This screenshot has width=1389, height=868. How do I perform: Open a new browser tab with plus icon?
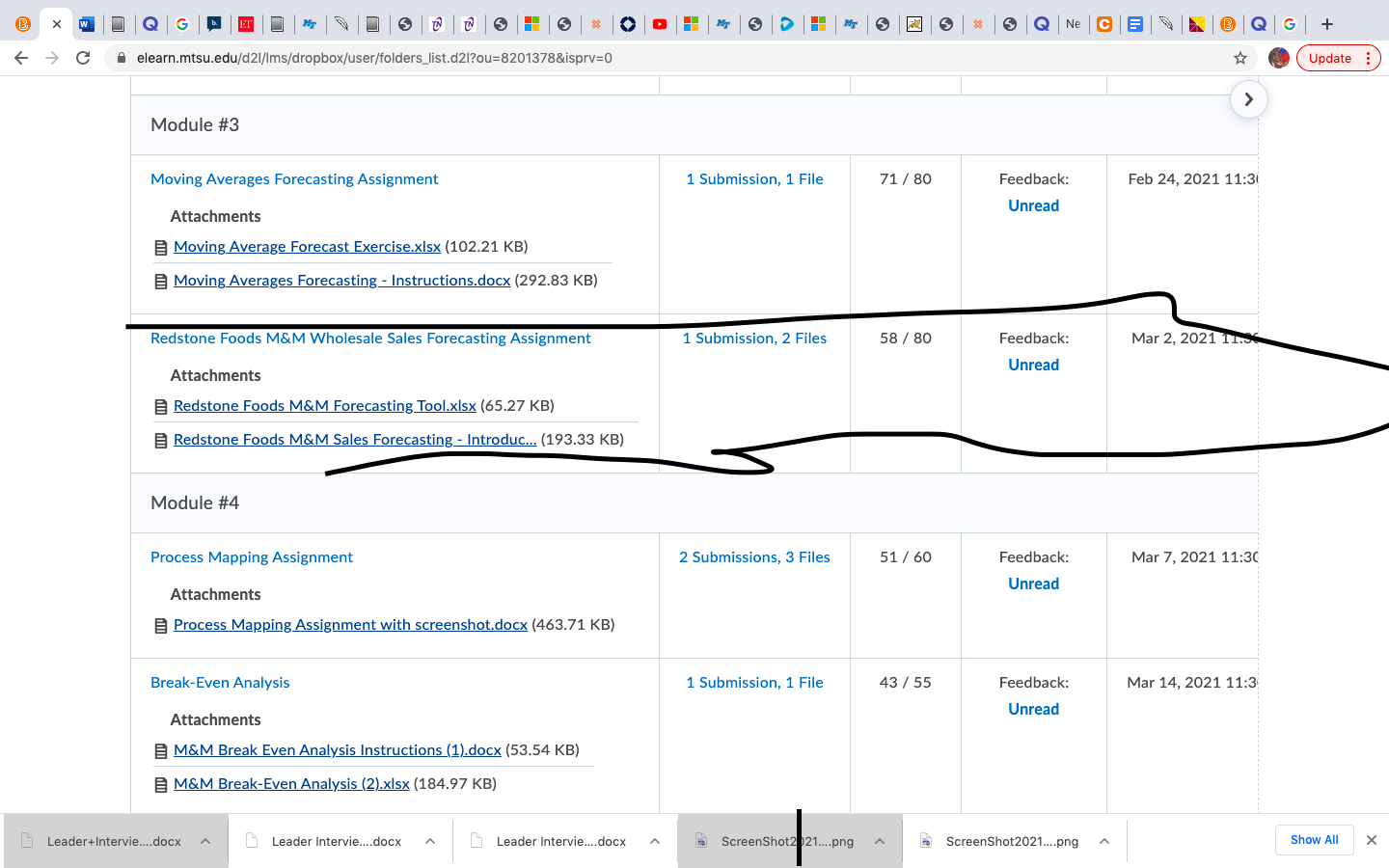[1327, 24]
